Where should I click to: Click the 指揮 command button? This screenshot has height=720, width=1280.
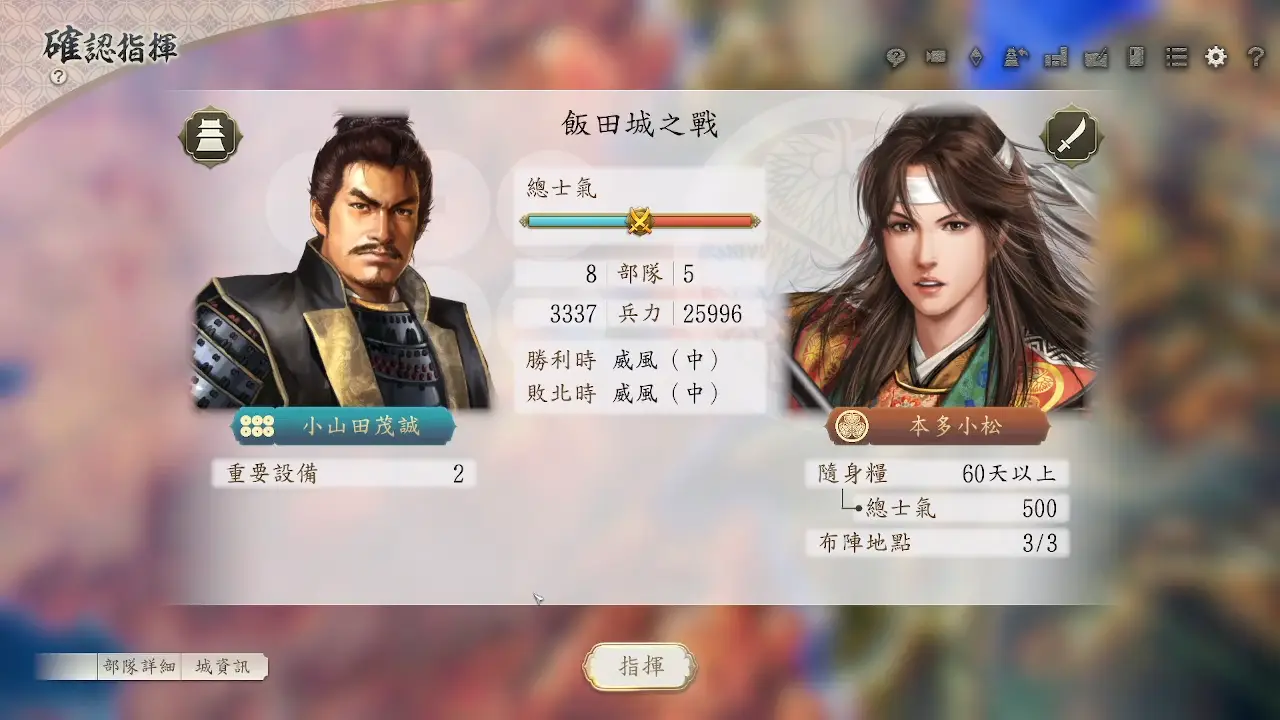point(640,667)
